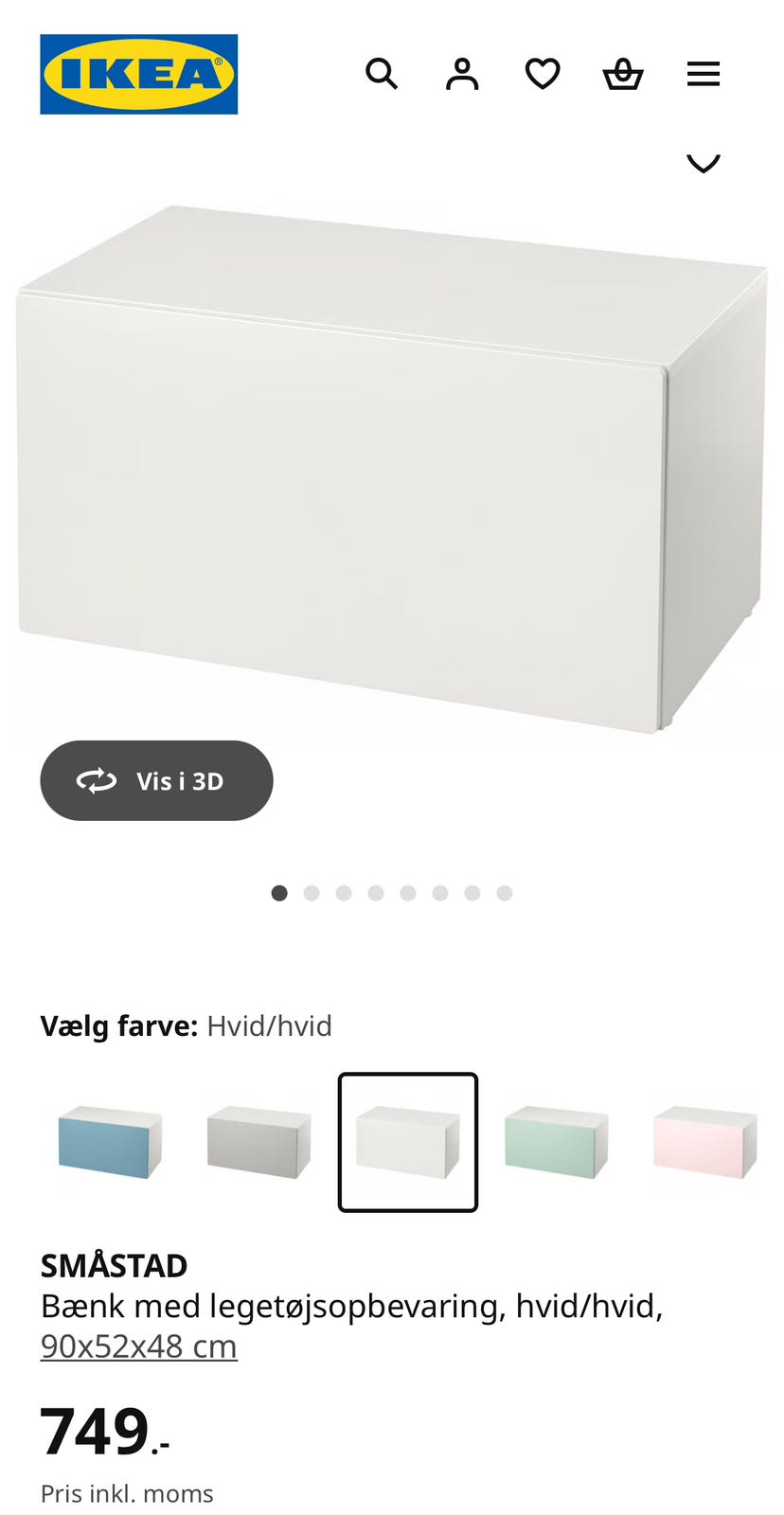Expand the chevron below the menu icon
This screenshot has width=784, height=1515.
tap(704, 163)
